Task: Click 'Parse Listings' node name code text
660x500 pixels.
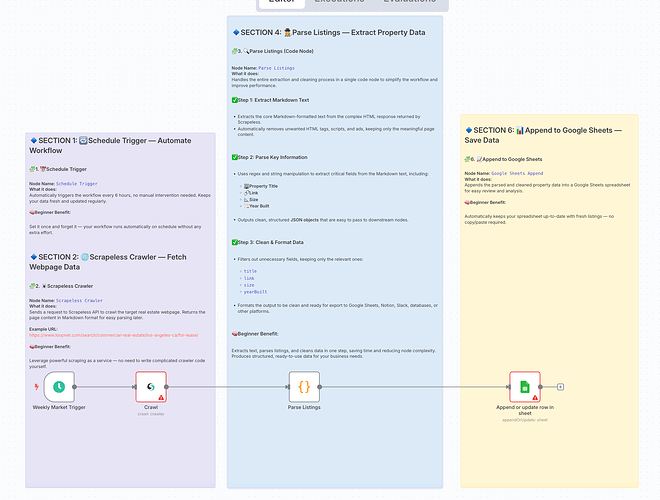Action: [x=277, y=68]
